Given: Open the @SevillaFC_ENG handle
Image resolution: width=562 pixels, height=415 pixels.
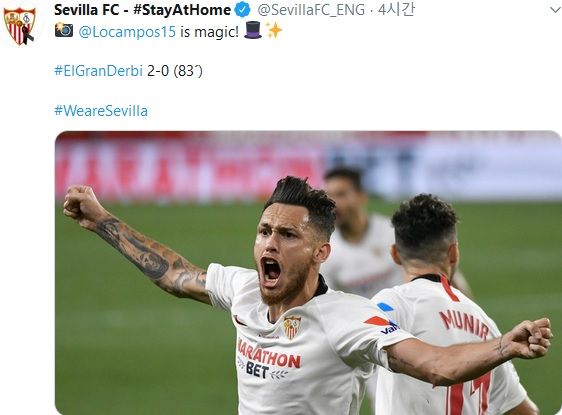Looking at the screenshot, I should (x=311, y=10).
